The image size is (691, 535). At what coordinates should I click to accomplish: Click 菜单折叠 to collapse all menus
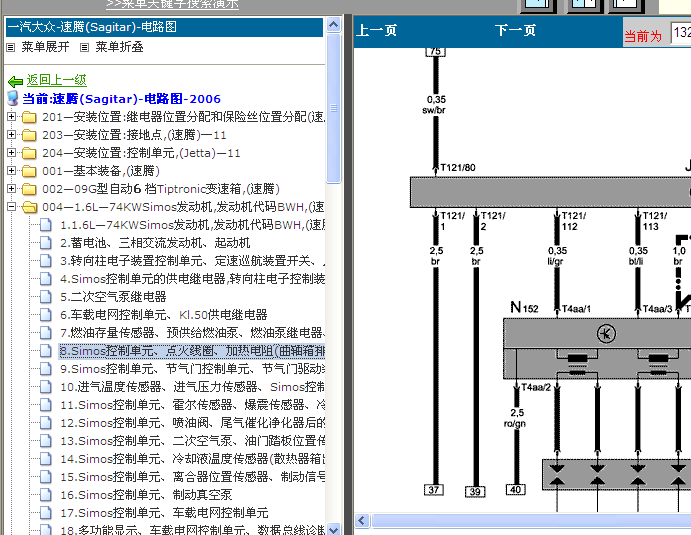[119, 47]
